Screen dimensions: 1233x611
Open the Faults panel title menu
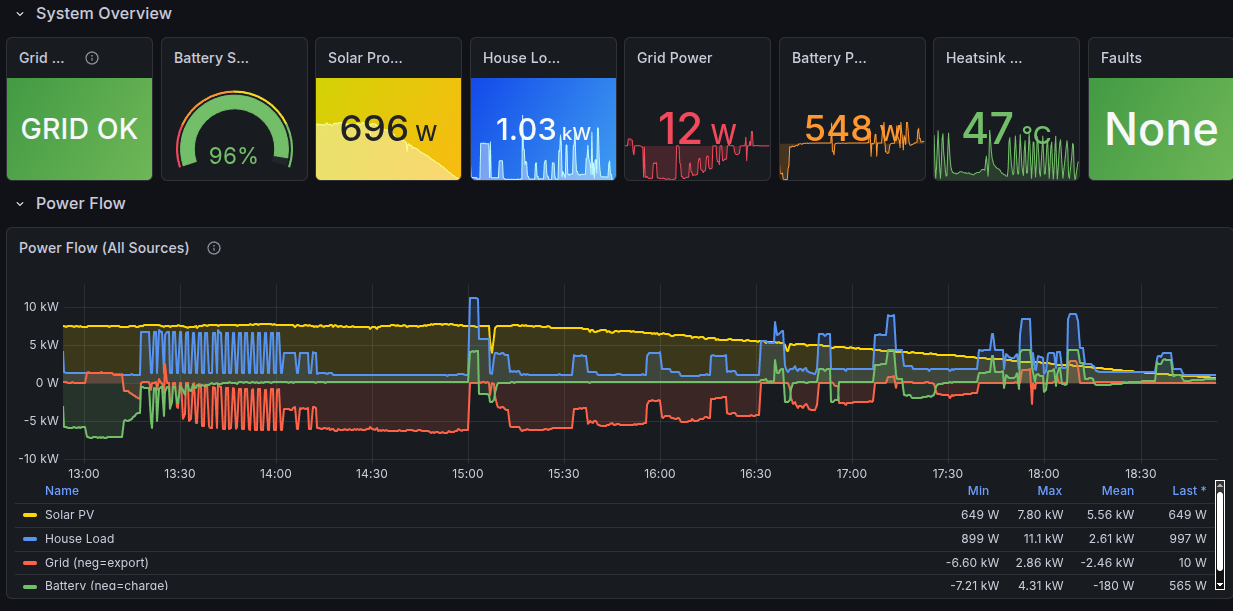pyautogui.click(x=1121, y=58)
